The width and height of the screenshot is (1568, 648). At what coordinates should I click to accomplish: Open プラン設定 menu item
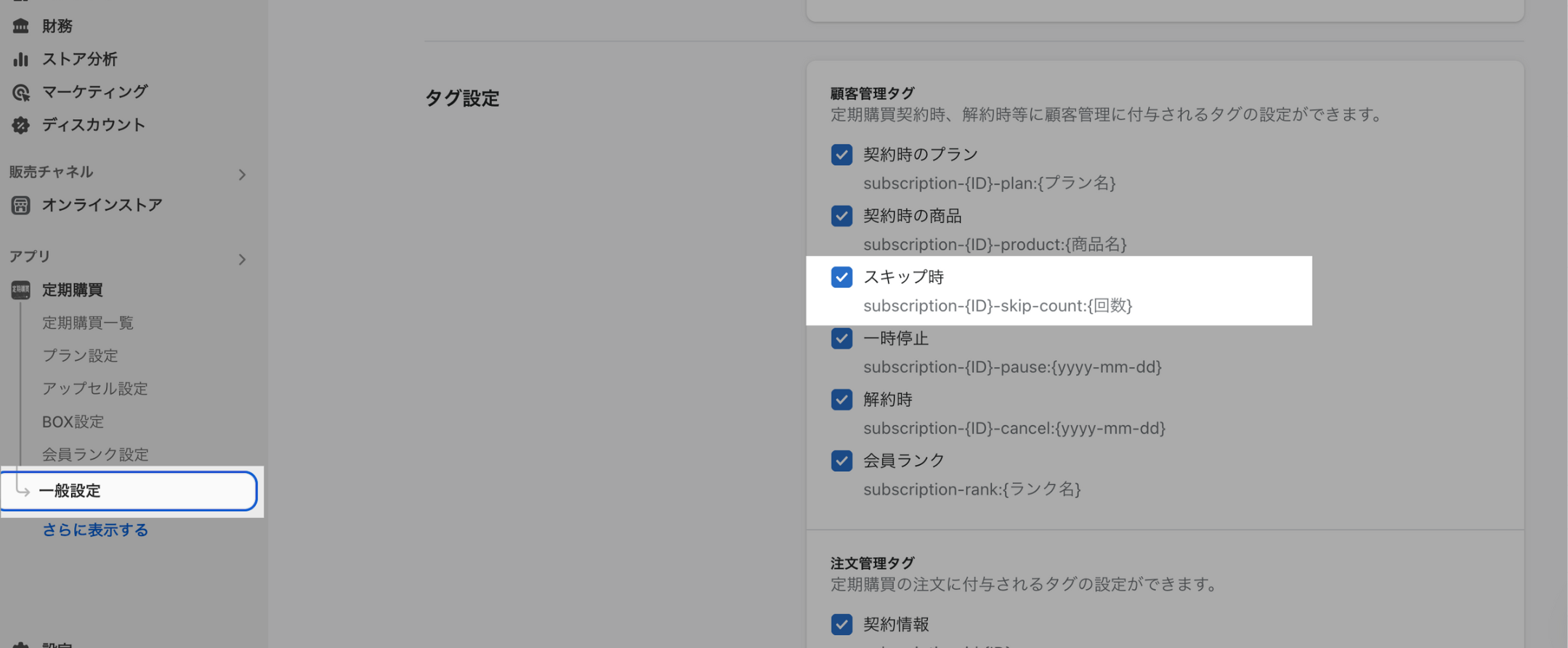[x=80, y=355]
